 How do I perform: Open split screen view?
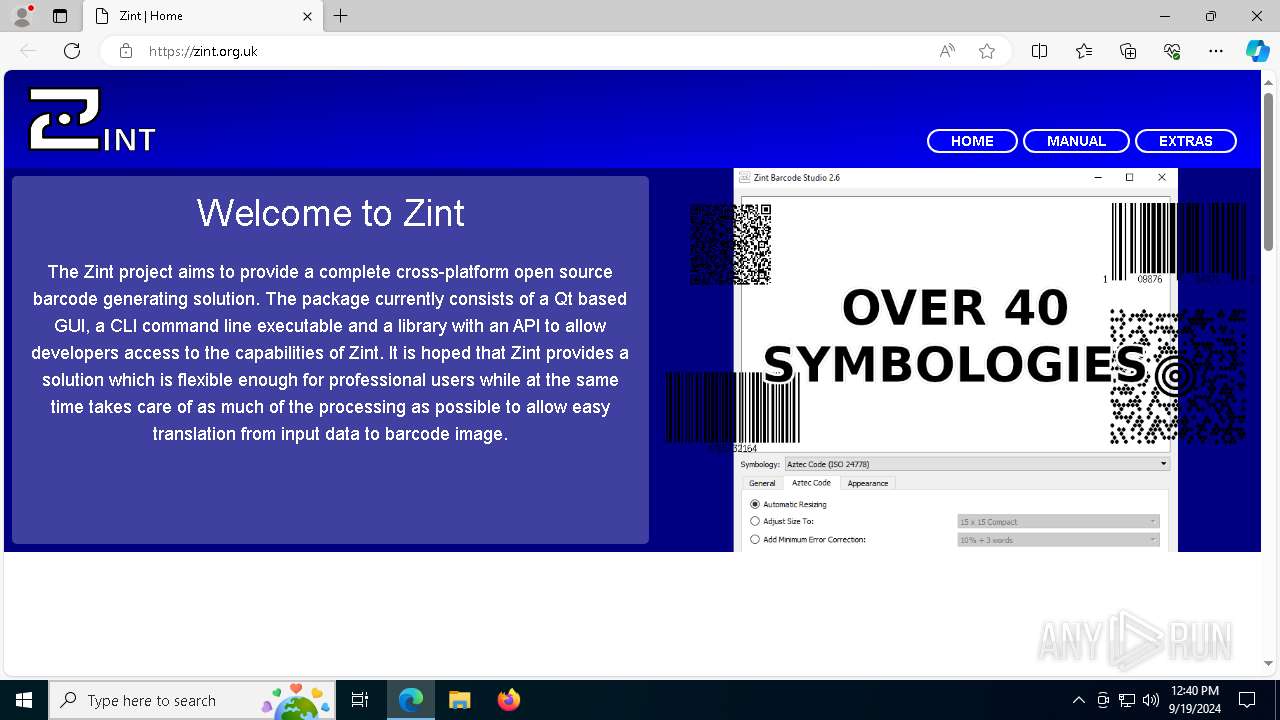pyautogui.click(x=1039, y=51)
